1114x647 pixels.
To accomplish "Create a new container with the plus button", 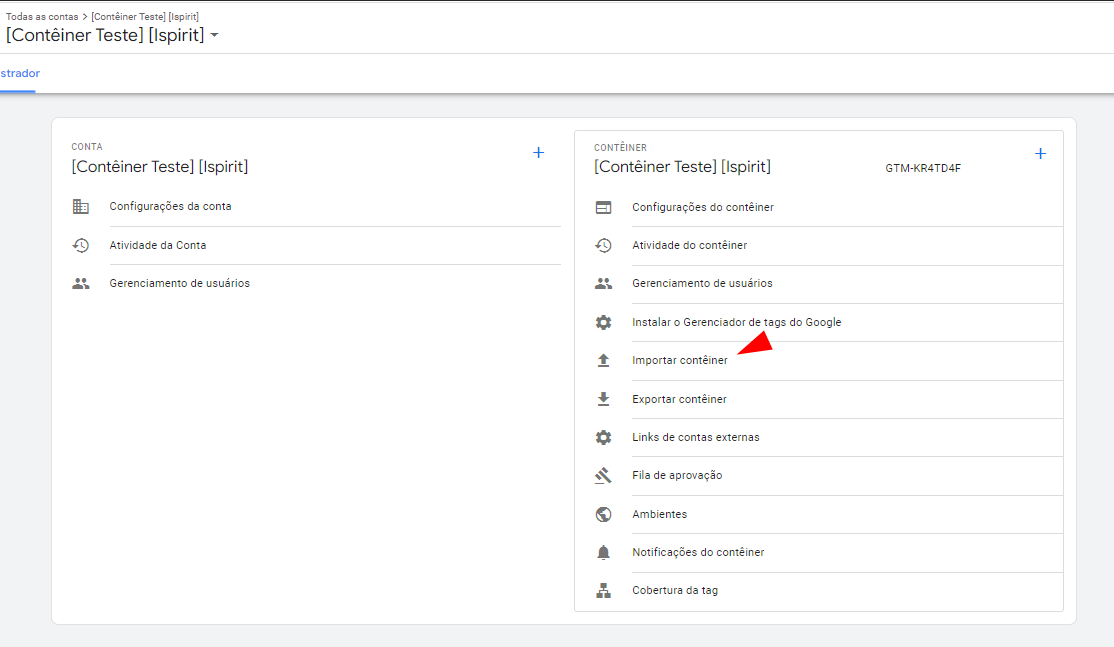I will [x=1040, y=154].
